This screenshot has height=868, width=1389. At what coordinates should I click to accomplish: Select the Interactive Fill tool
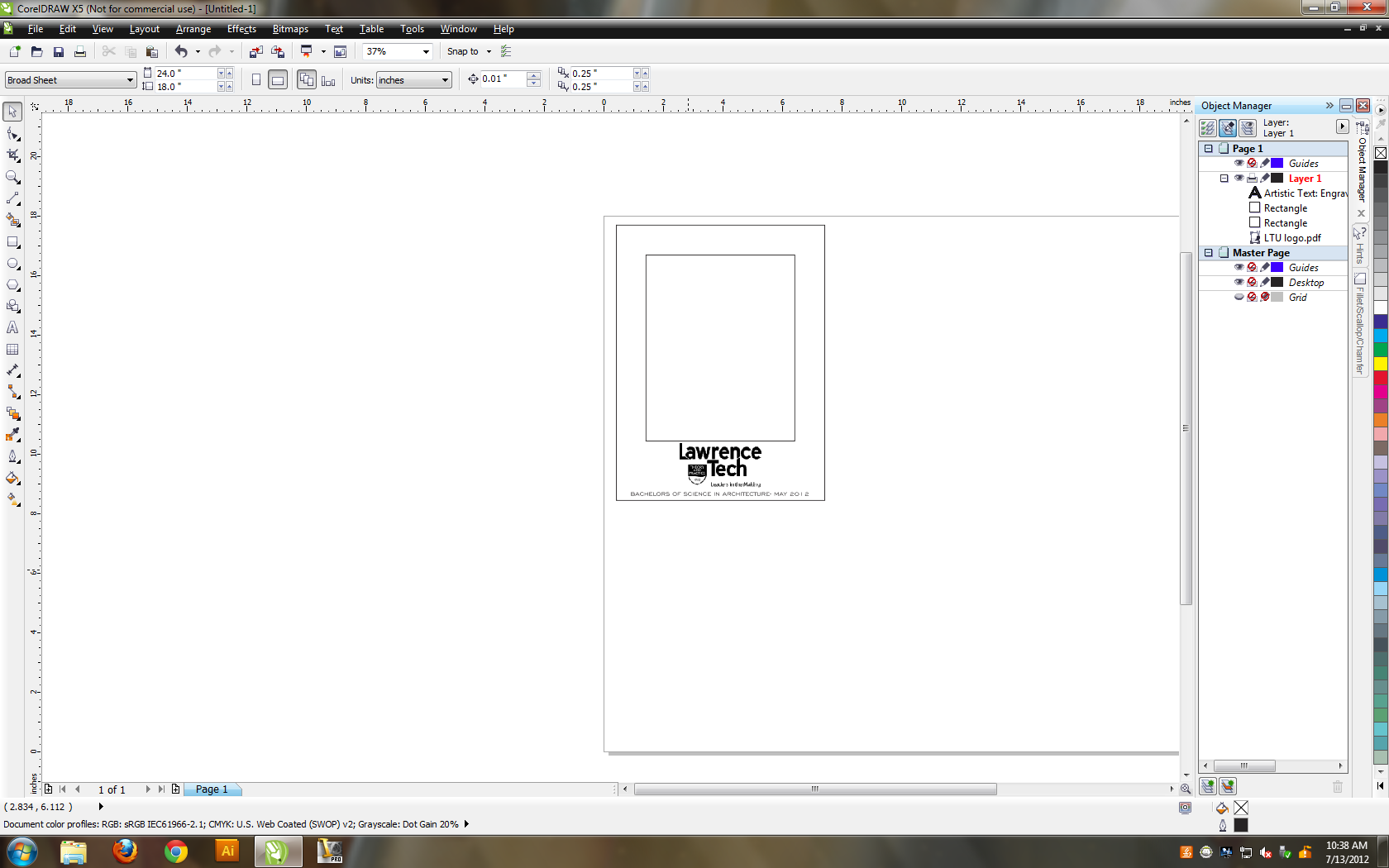12,499
